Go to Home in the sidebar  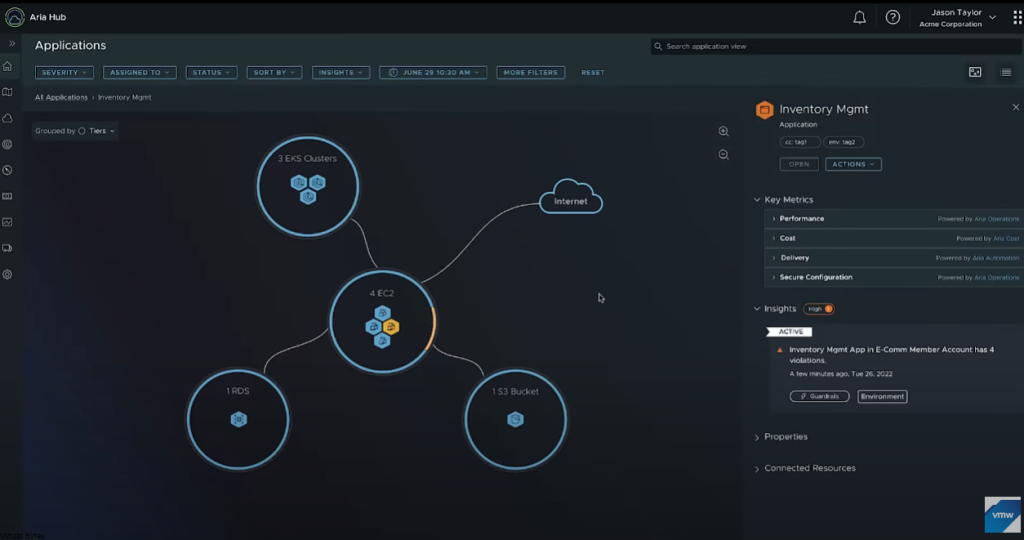8,66
